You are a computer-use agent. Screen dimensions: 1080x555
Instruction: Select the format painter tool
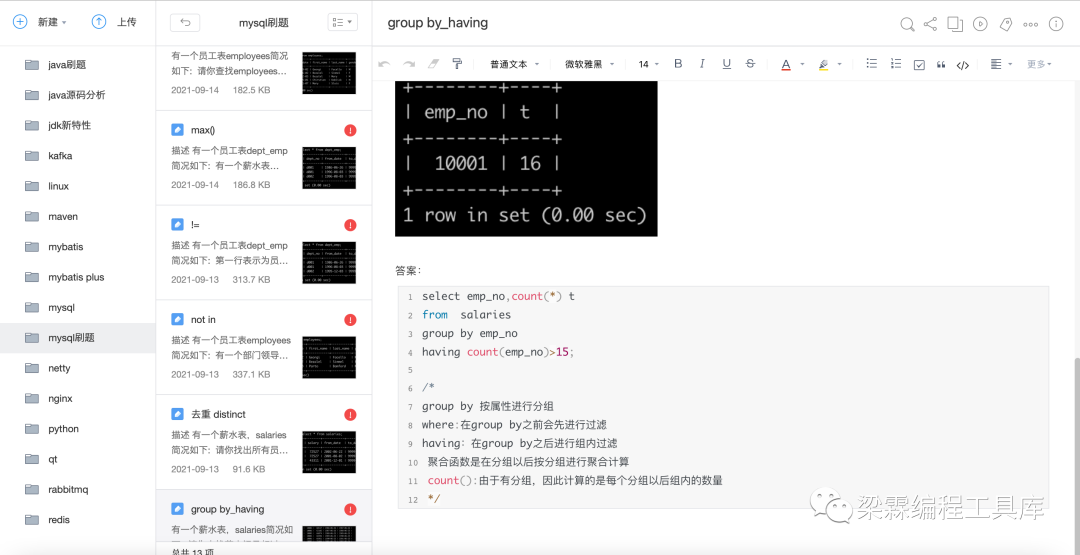coord(457,64)
